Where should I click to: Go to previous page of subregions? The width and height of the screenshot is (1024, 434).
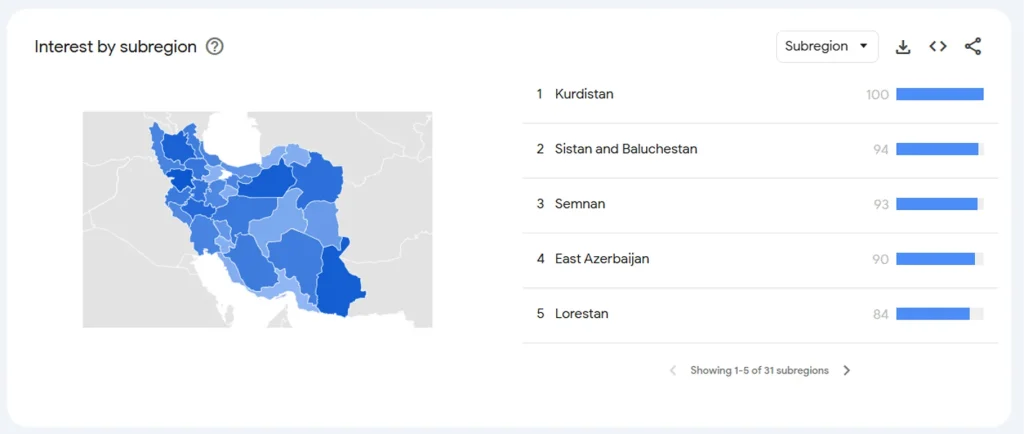coord(673,371)
